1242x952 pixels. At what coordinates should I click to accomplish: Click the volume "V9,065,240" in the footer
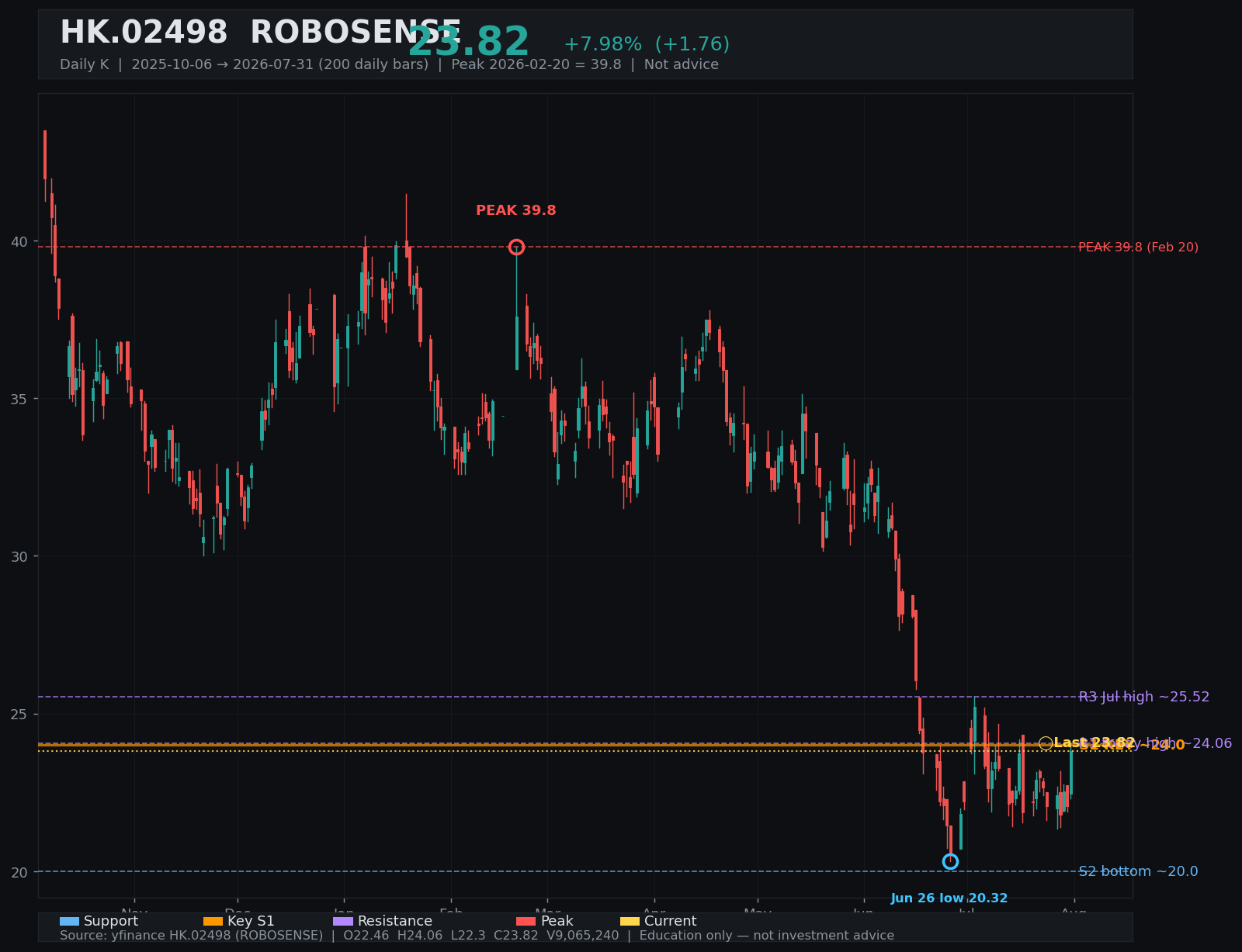[x=583, y=936]
